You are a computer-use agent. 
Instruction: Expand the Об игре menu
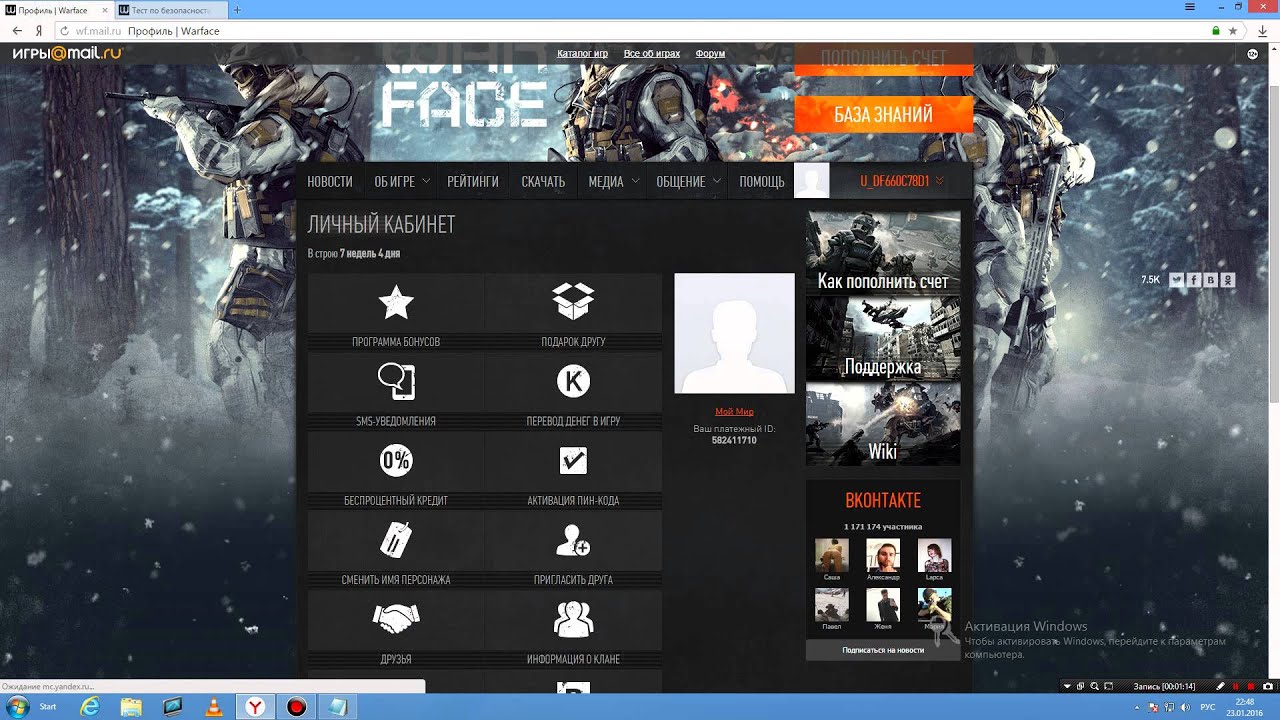(402, 181)
